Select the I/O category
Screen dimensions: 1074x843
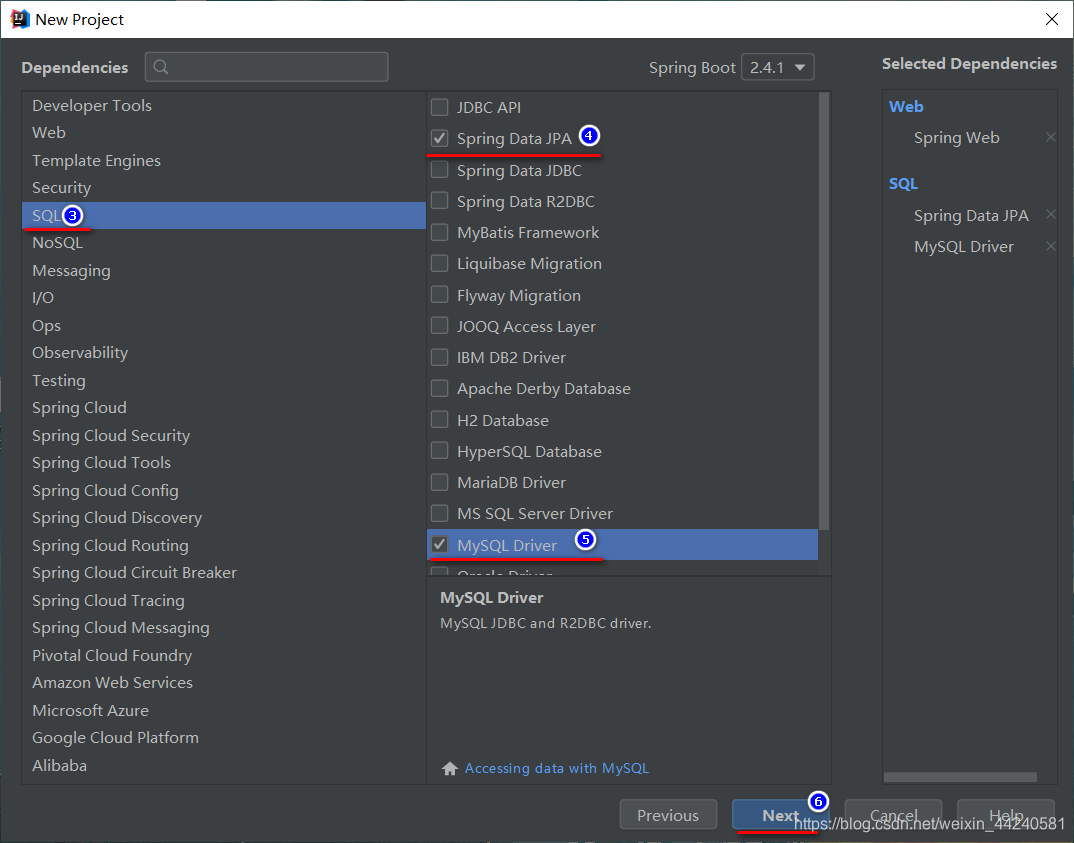click(x=224, y=298)
